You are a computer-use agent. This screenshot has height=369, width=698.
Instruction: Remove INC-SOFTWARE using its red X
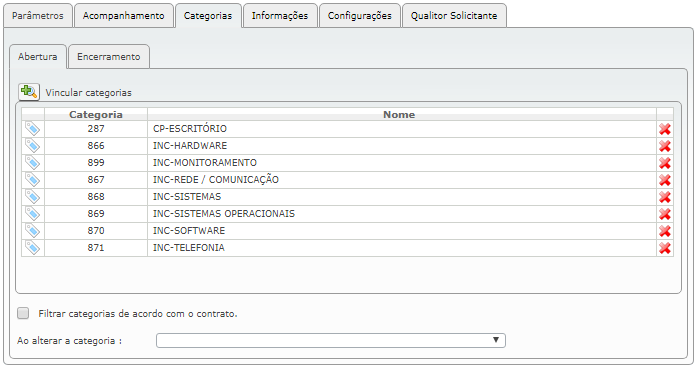(x=665, y=231)
